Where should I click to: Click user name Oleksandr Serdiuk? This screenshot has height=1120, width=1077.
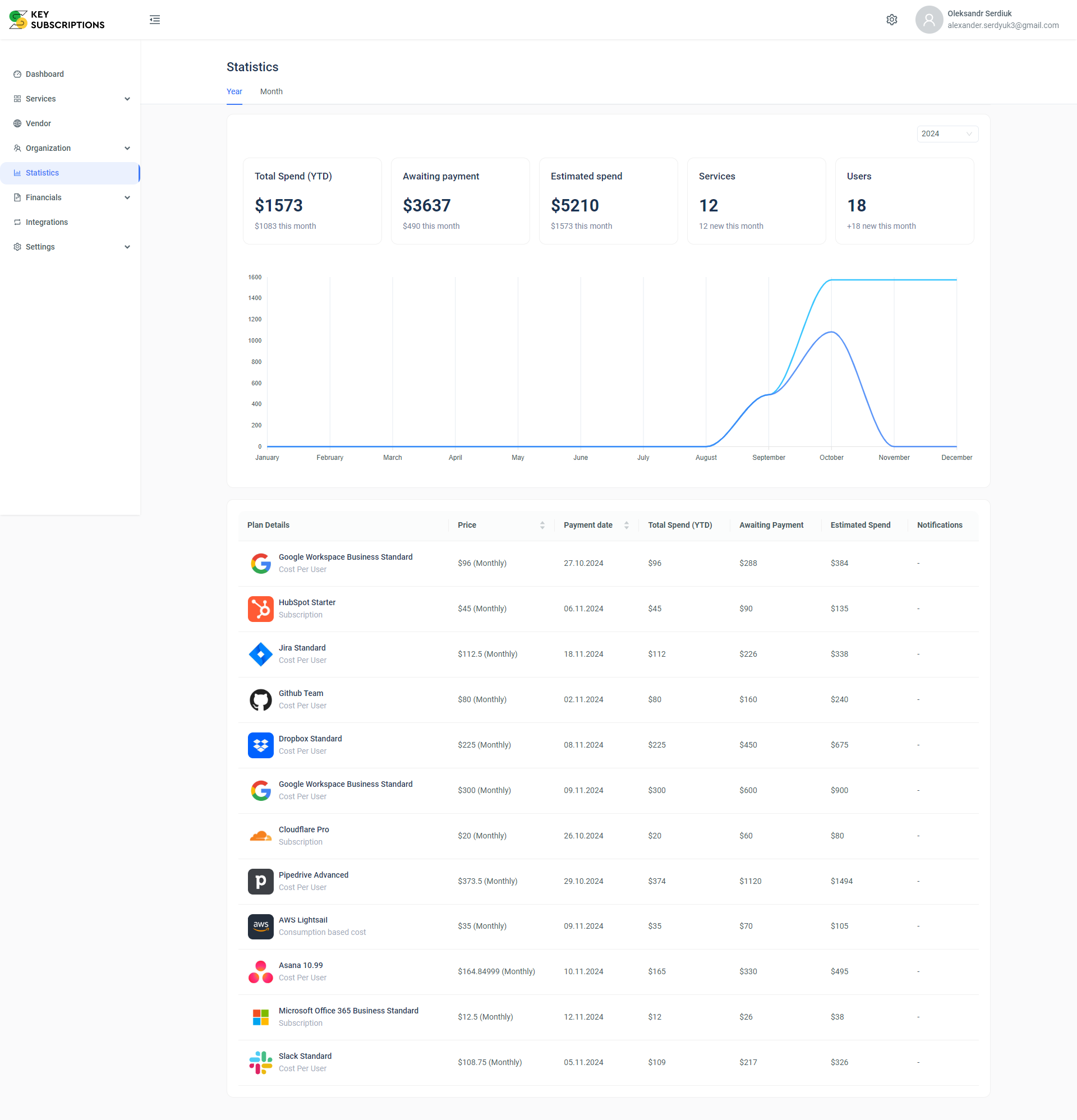tap(979, 13)
